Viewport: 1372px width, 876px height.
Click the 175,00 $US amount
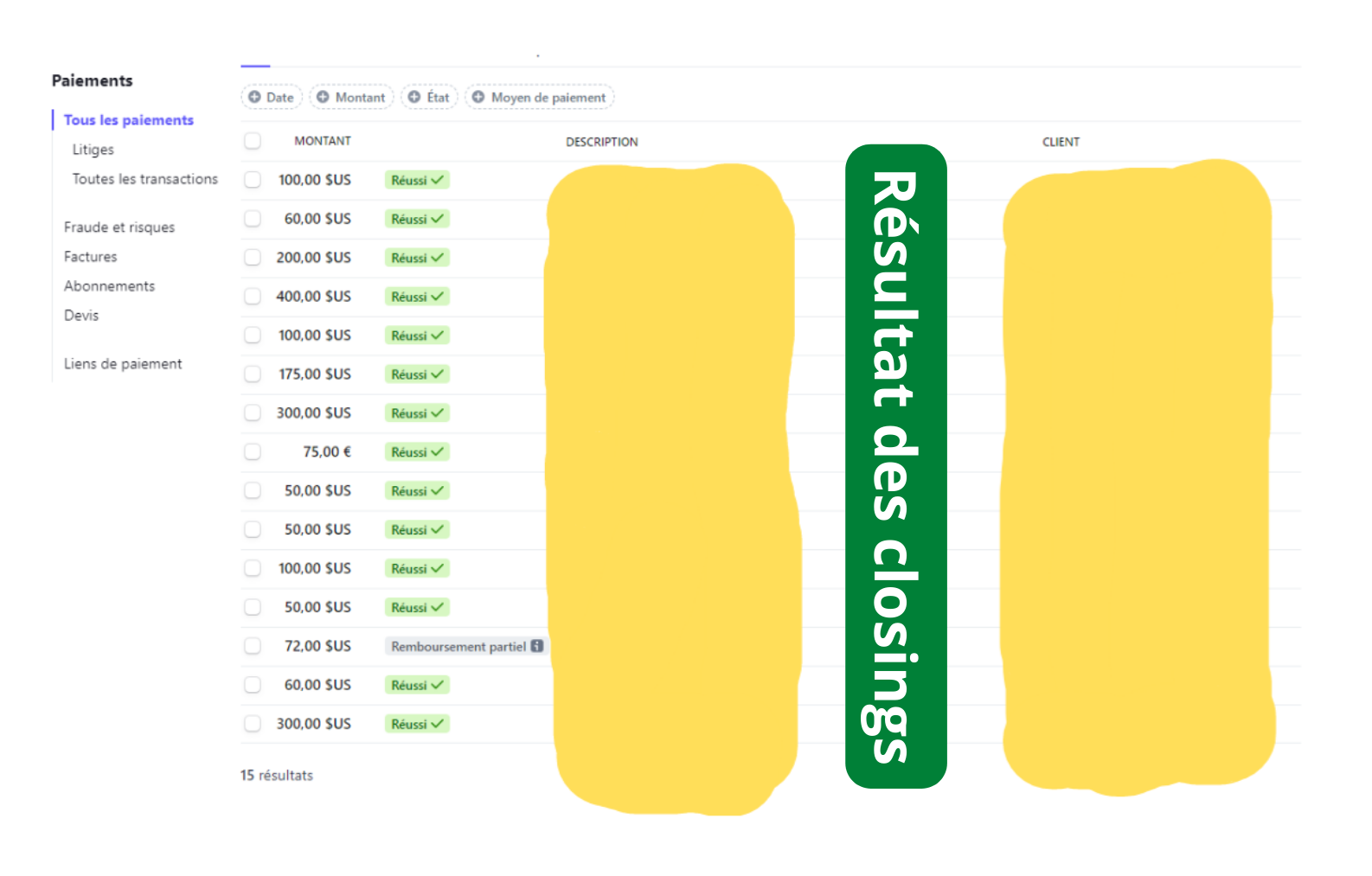coord(315,374)
